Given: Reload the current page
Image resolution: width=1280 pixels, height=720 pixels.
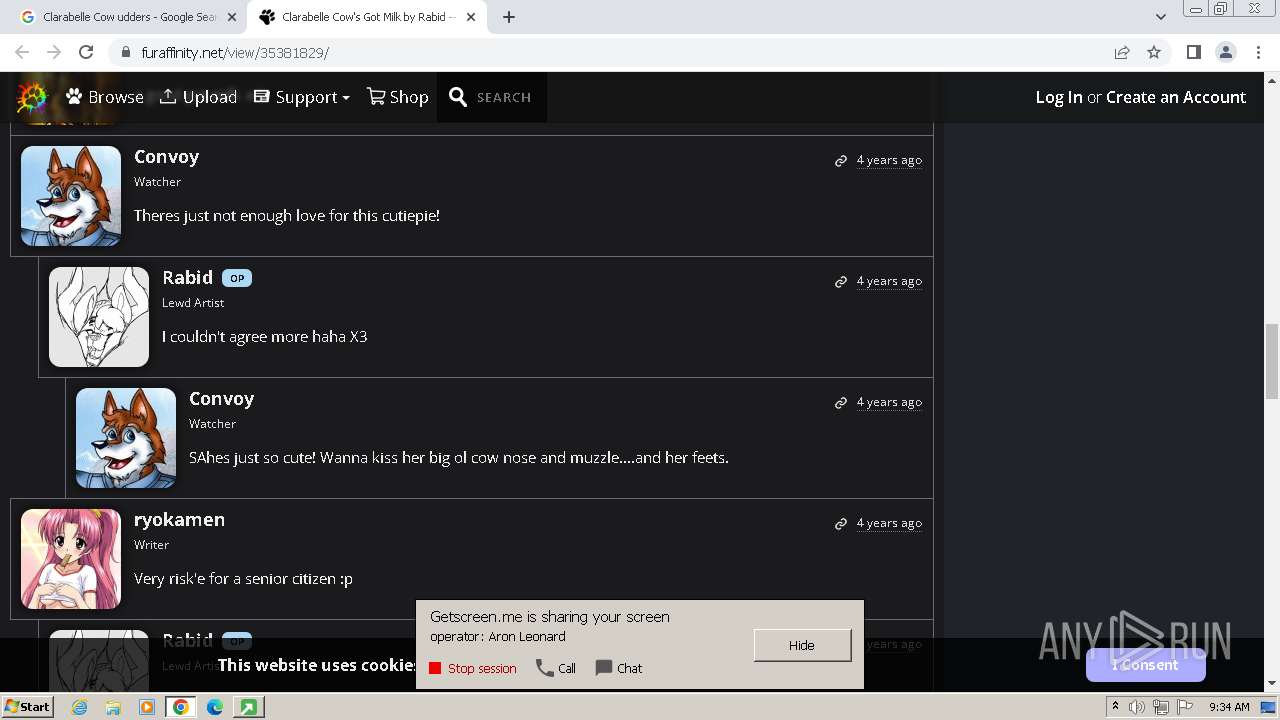Looking at the screenshot, I should coord(86,52).
